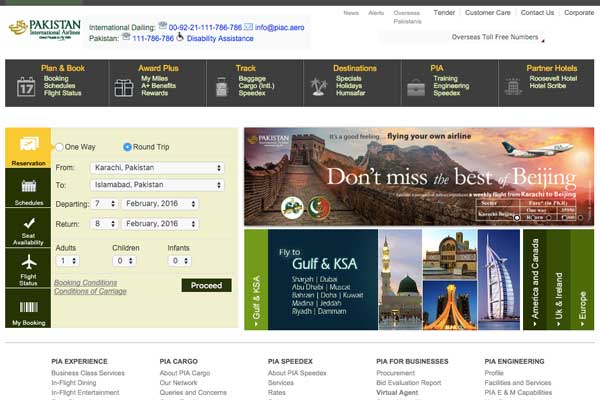Image resolution: width=600 pixels, height=400 pixels.
Task: Open Business Class Services footer link
Action: pos(88,373)
